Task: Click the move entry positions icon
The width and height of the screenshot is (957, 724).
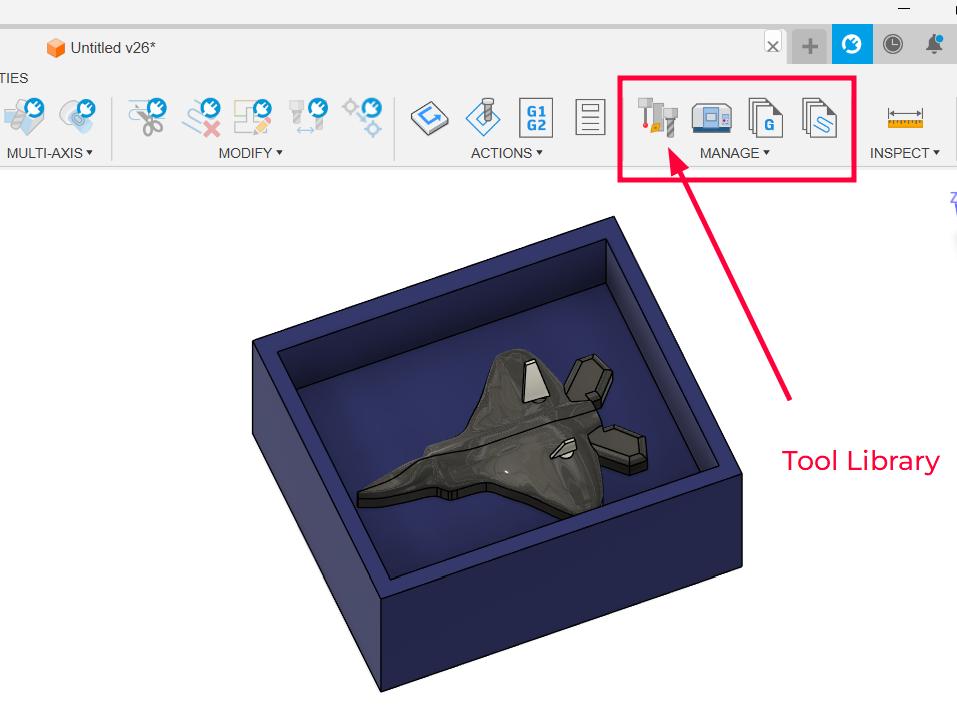Action: [x=363, y=117]
